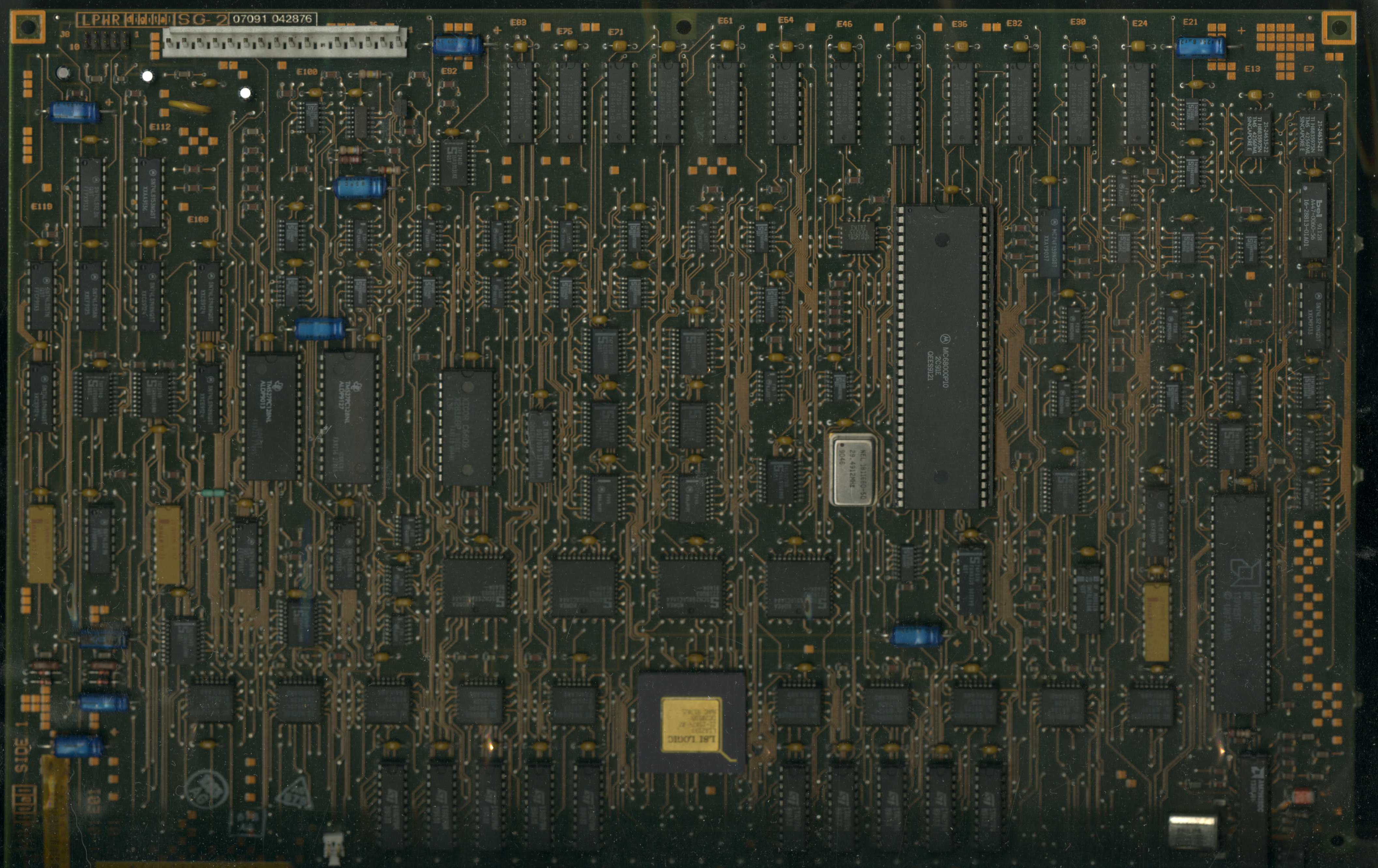Click the E100 silkscreen label
Image resolution: width=1378 pixels, height=868 pixels.
307,72
